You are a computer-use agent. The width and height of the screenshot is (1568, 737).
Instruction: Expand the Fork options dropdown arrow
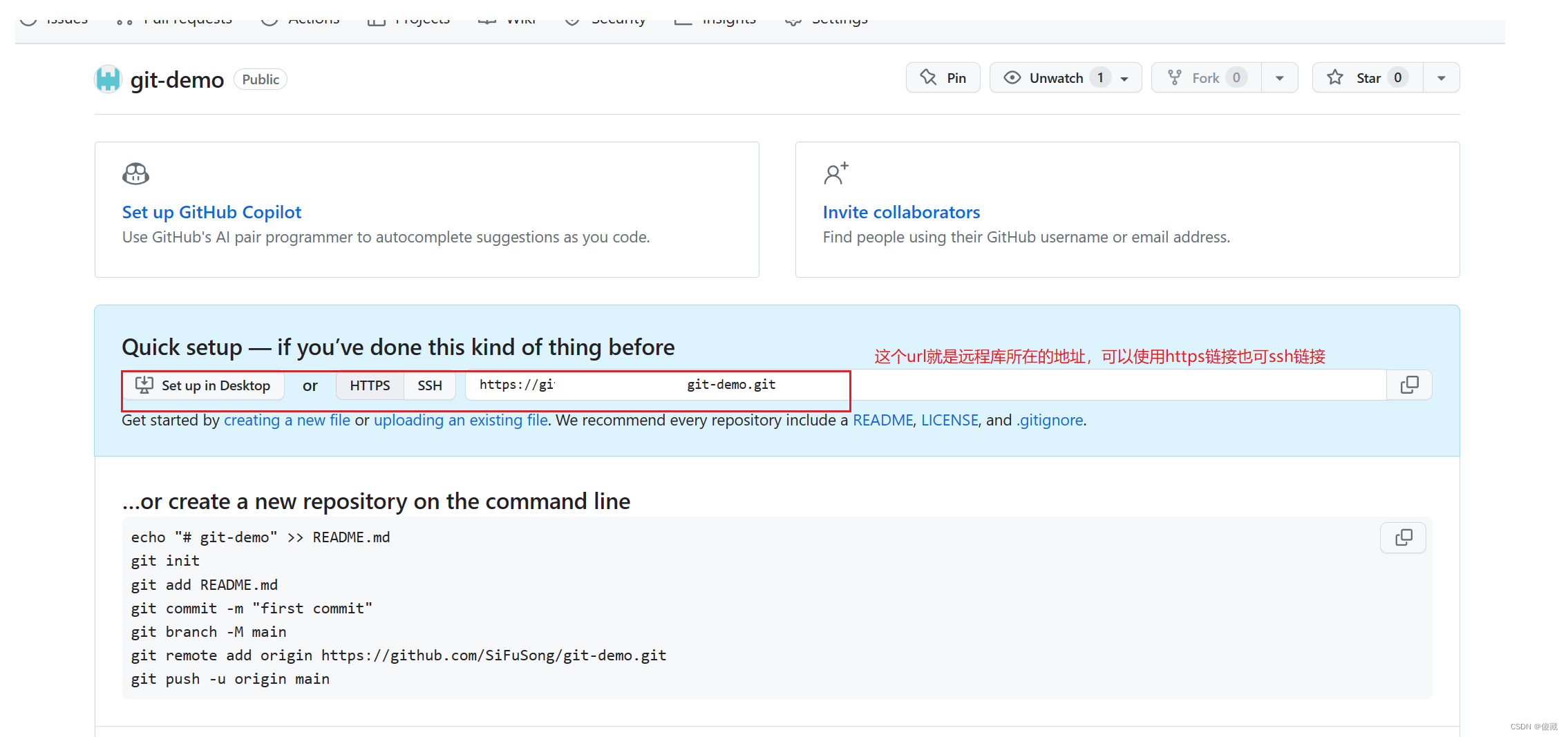tap(1280, 78)
